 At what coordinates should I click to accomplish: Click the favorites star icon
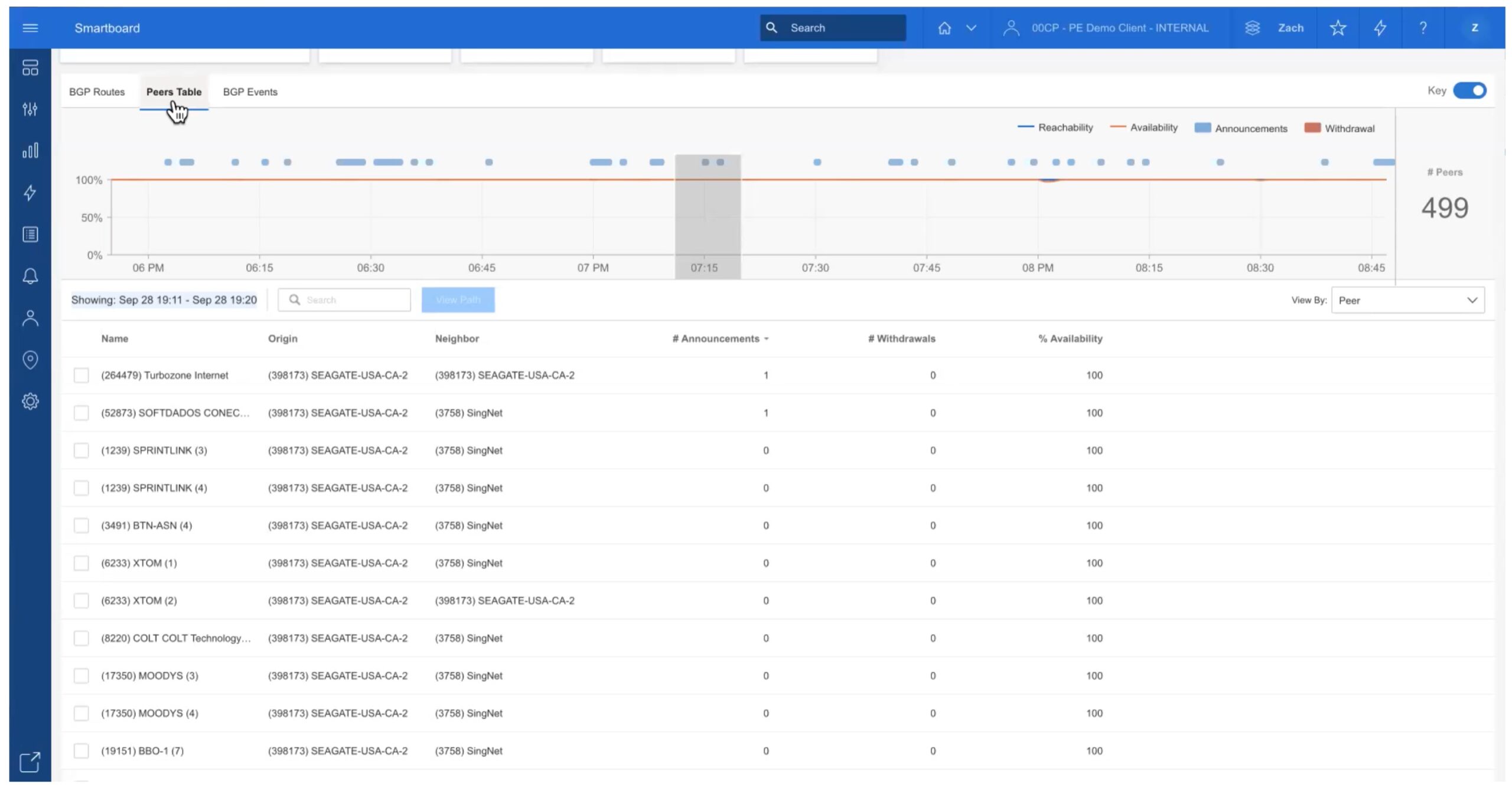click(1338, 28)
